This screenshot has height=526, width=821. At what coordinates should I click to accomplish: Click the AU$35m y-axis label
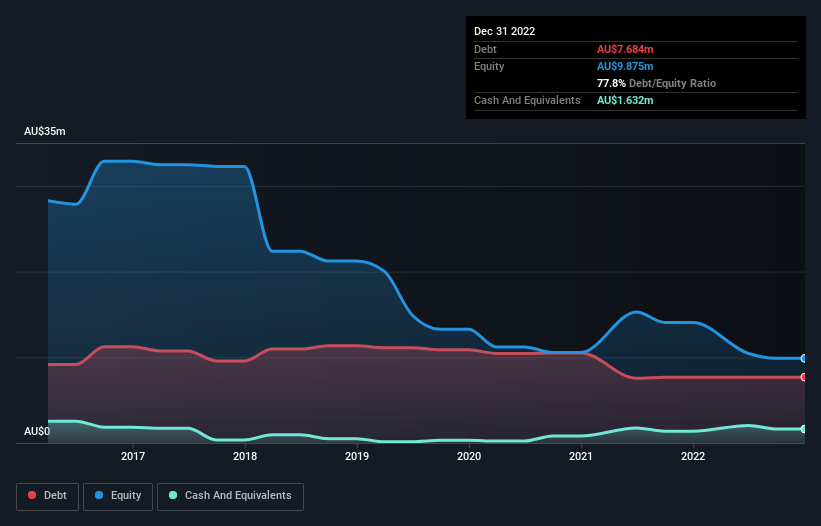pos(45,131)
